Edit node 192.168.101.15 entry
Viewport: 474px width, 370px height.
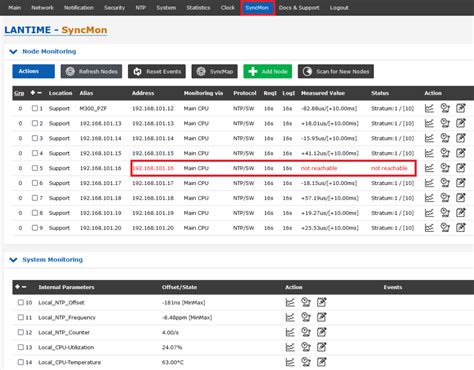click(x=461, y=153)
